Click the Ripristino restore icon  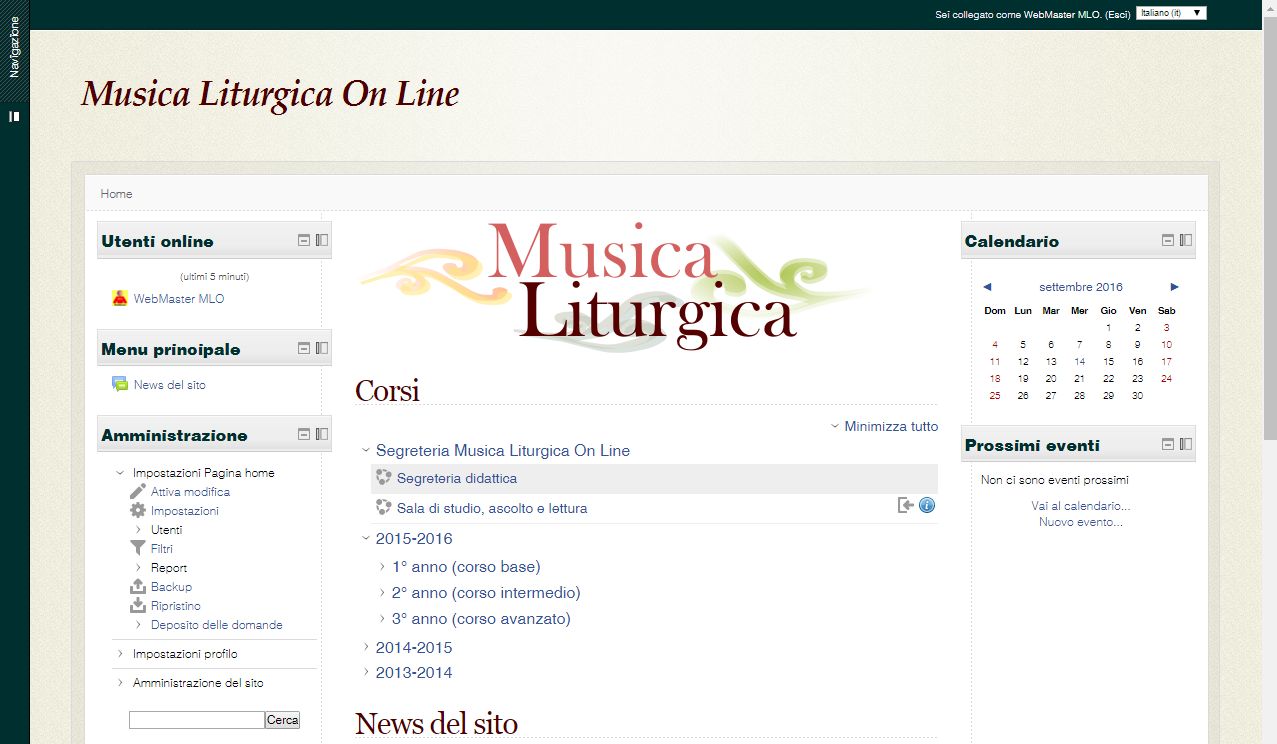pyautogui.click(x=138, y=606)
